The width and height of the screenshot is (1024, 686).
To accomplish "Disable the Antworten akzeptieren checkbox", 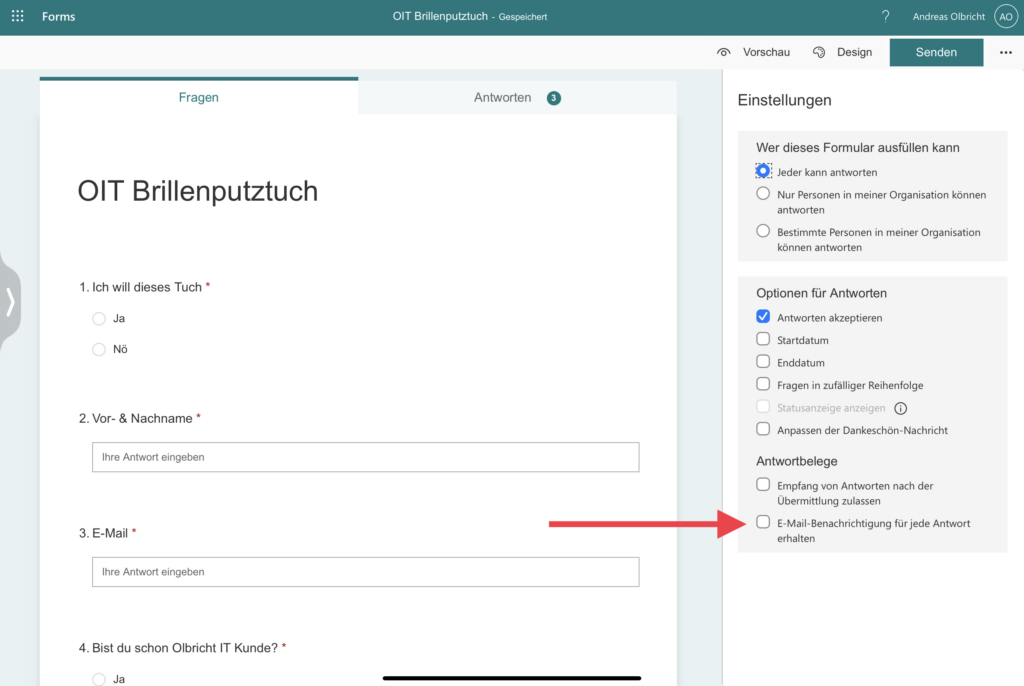I will tap(763, 316).
